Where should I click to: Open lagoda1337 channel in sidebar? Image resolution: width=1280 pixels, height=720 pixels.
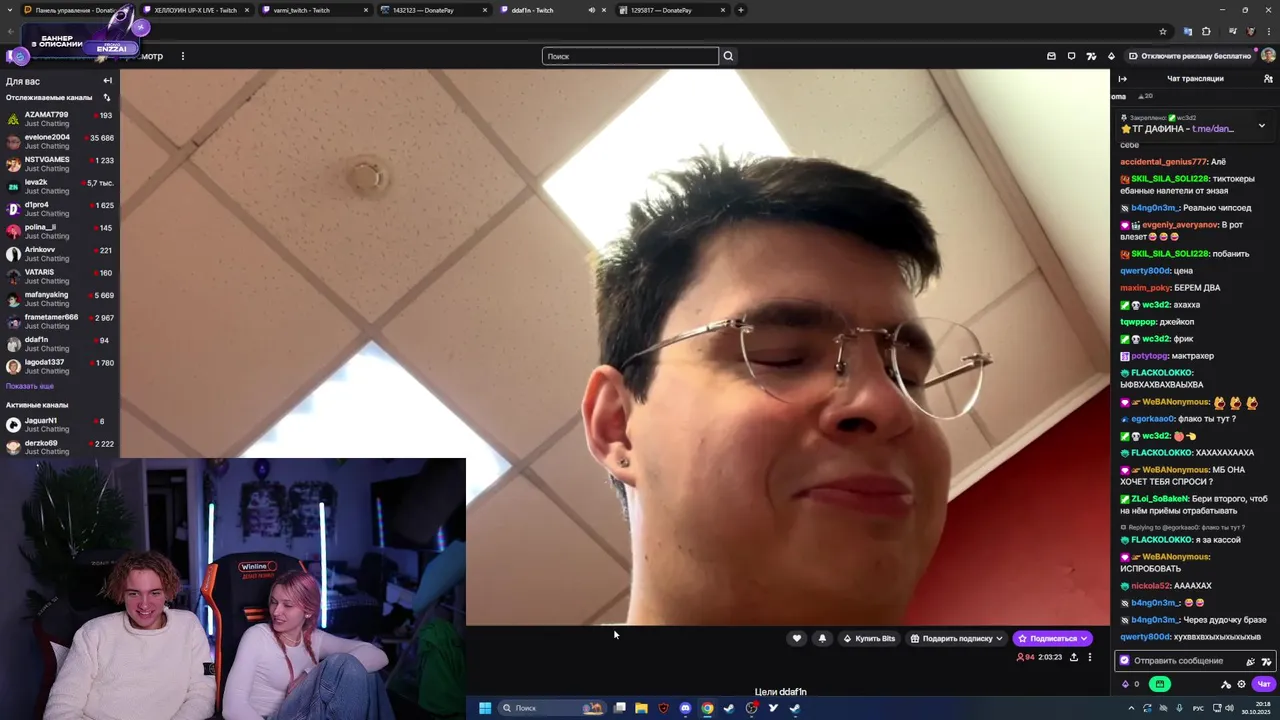pyautogui.click(x=60, y=367)
